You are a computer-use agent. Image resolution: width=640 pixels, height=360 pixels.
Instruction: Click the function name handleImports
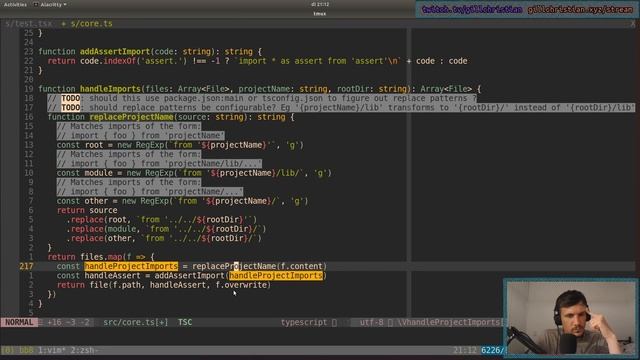click(x=110, y=89)
